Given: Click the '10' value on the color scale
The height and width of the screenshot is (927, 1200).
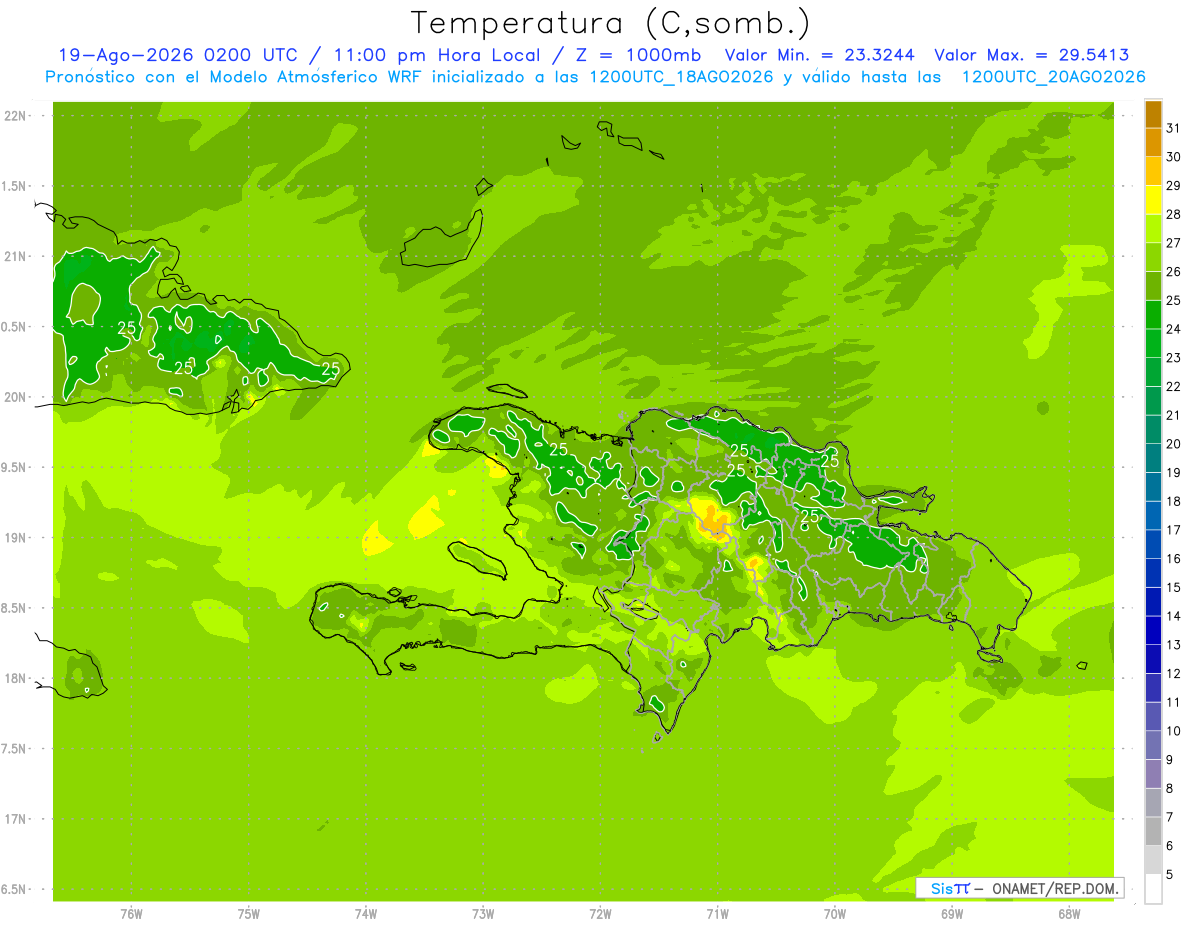Looking at the screenshot, I should [x=1174, y=731].
